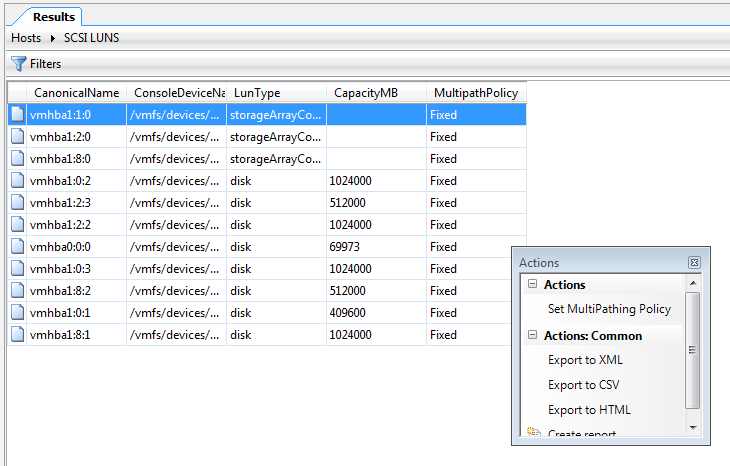730x466 pixels.
Task: Click the file icon beside vmhba1:8:2
Action: pos(17,290)
